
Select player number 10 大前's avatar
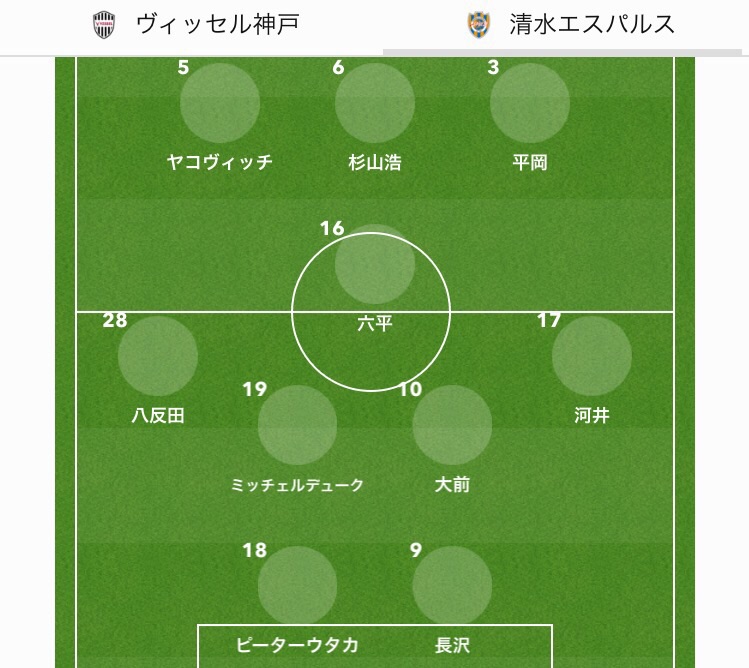452,425
